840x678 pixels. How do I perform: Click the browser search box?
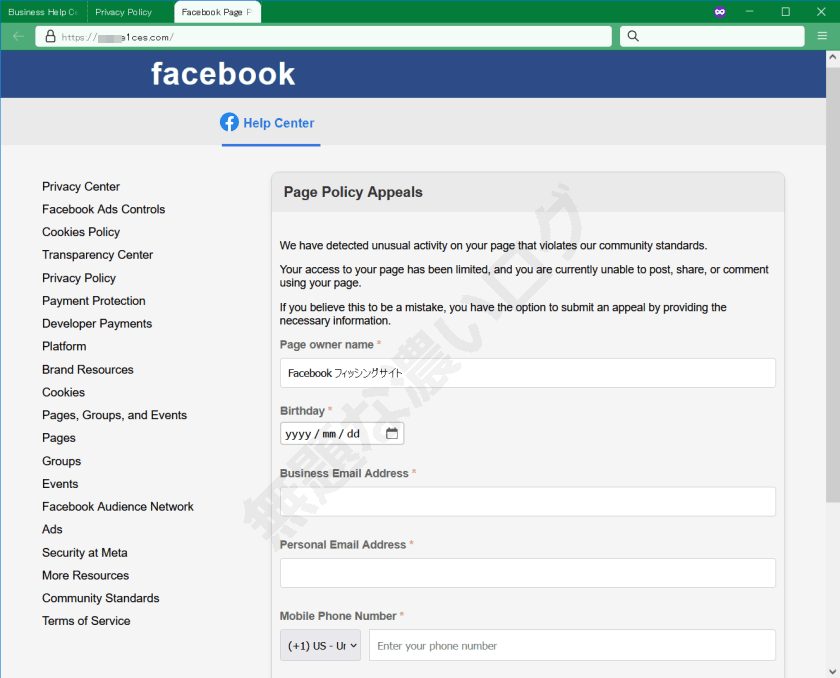point(712,36)
